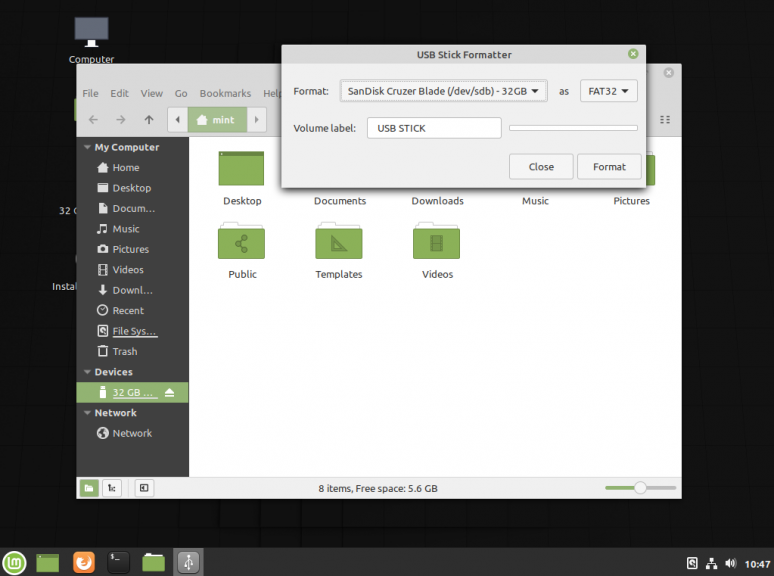Open Network in the sidebar
This screenshot has height=576, width=774.
(132, 433)
